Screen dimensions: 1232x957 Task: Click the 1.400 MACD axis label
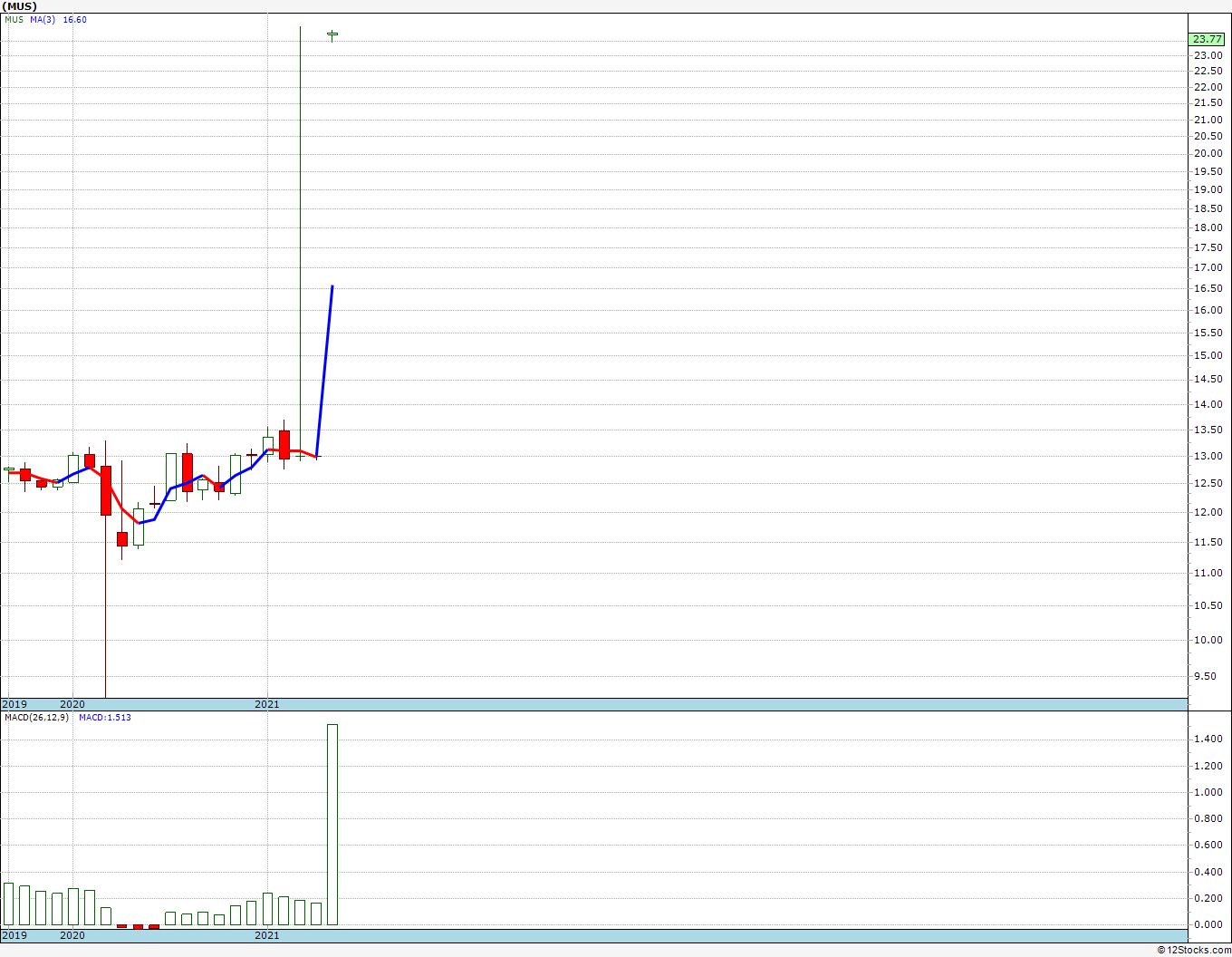point(1208,739)
